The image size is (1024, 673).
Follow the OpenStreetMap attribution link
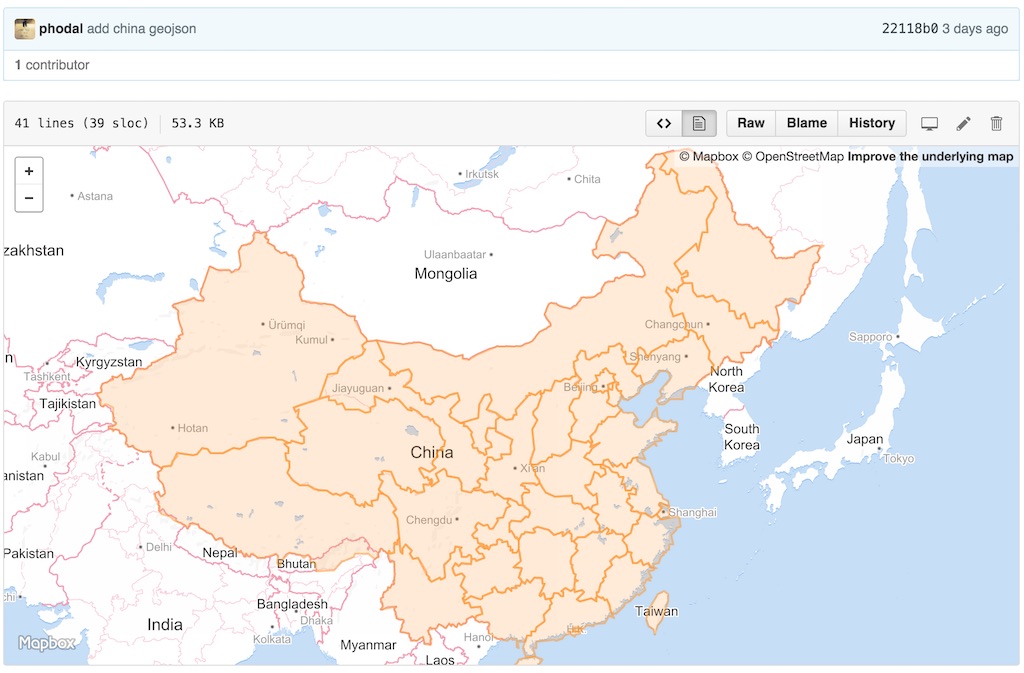pyautogui.click(x=793, y=157)
